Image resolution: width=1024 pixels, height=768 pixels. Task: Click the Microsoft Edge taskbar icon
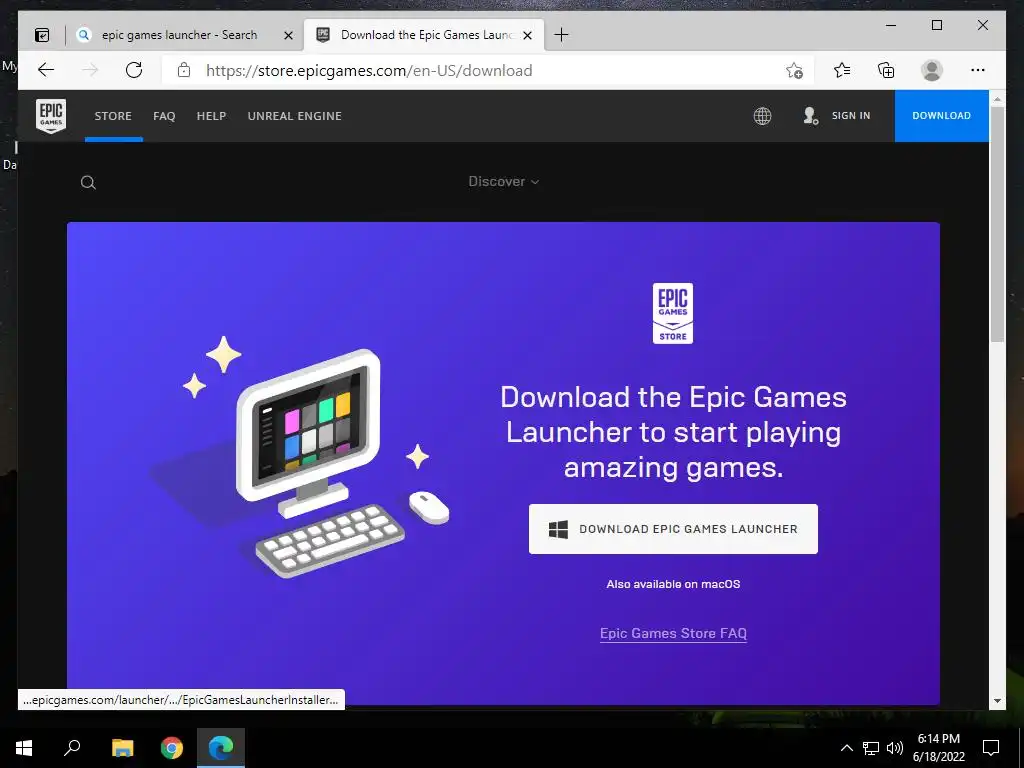click(221, 748)
